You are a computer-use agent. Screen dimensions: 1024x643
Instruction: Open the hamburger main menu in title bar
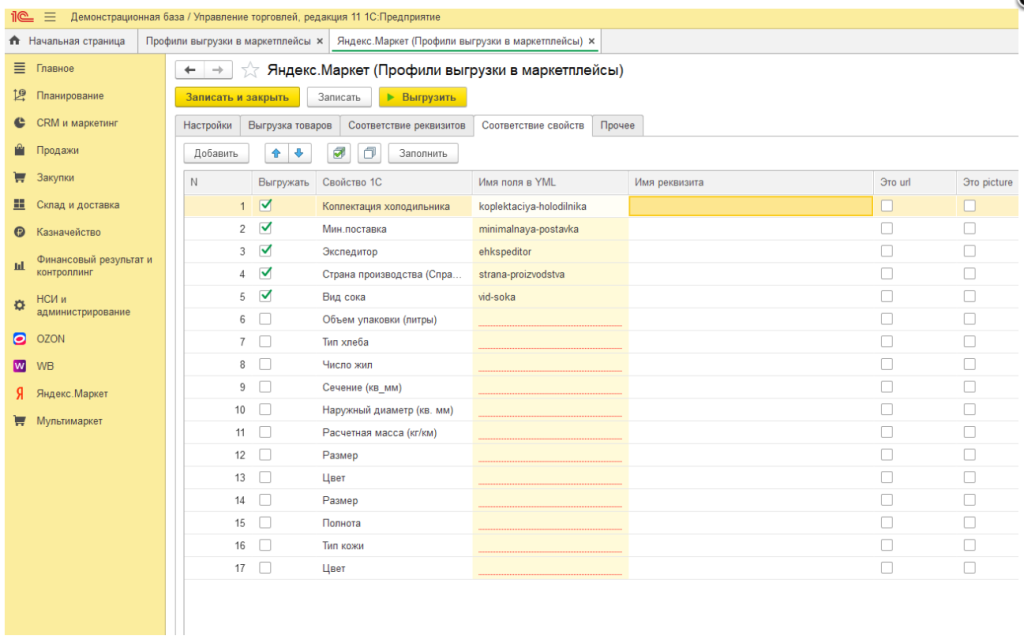click(50, 17)
